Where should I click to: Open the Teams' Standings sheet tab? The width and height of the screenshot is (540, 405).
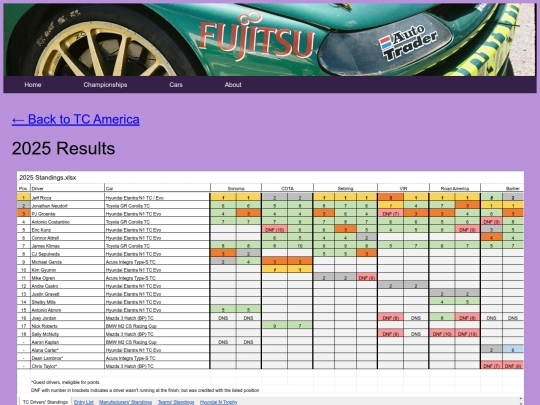[176, 402]
